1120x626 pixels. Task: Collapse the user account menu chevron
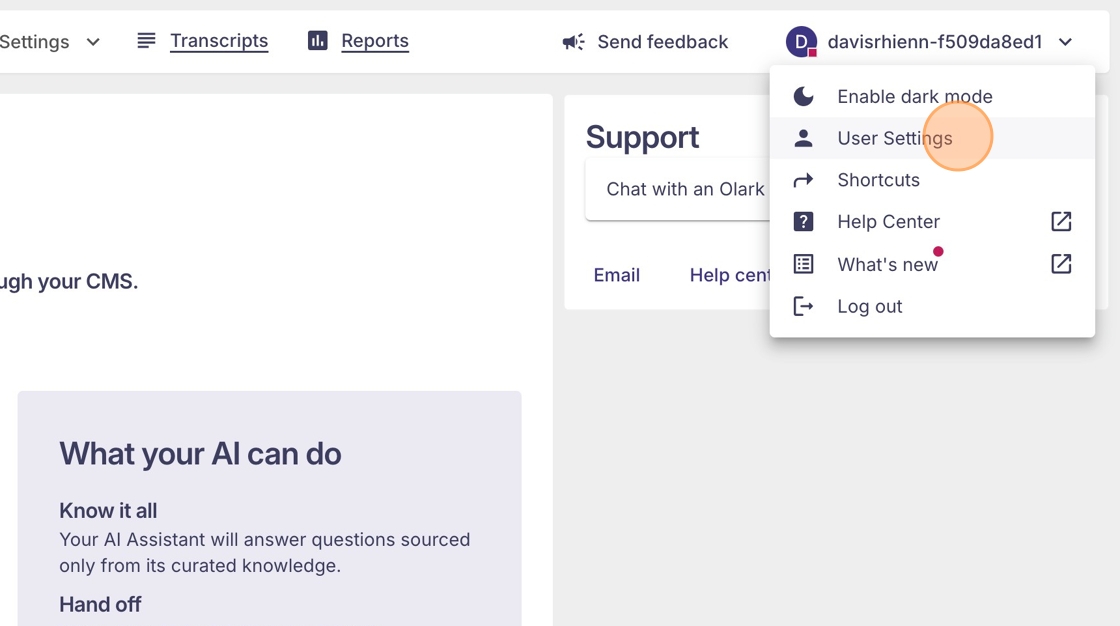(1065, 42)
